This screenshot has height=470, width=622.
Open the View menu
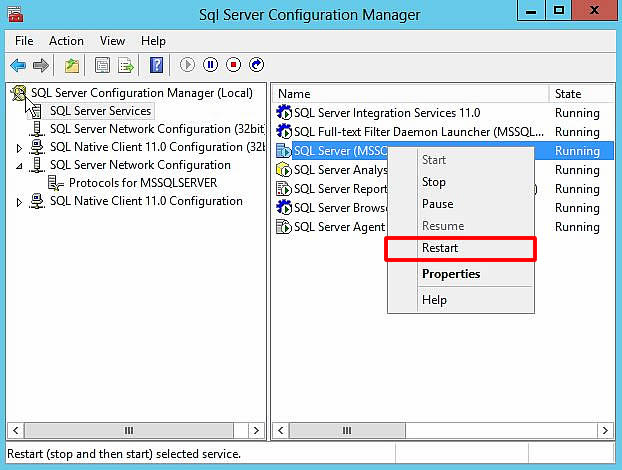click(x=112, y=41)
